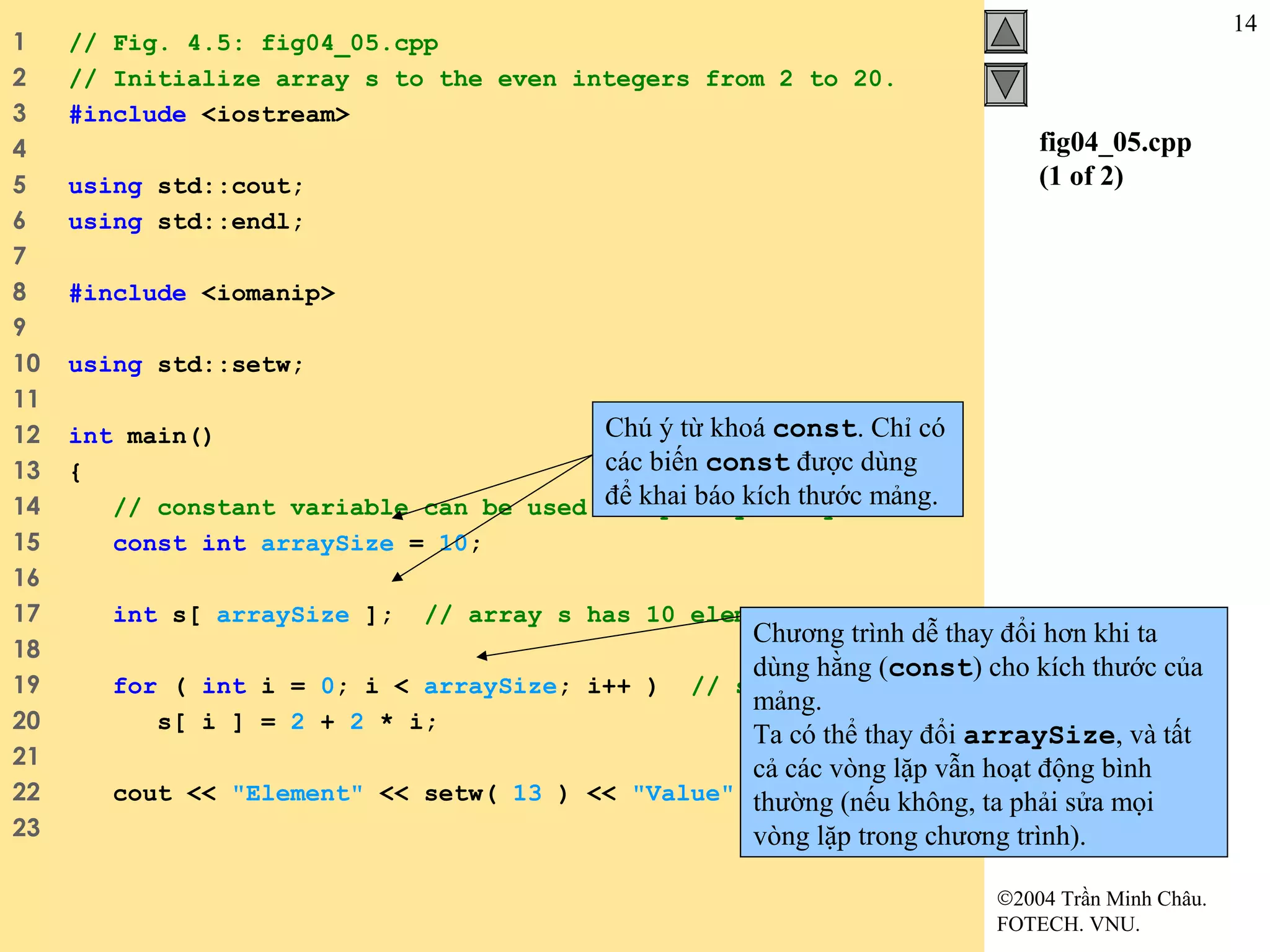The image size is (1270, 952).
Task: Click "const int arraySize = 10;" declaration
Action: (x=297, y=544)
